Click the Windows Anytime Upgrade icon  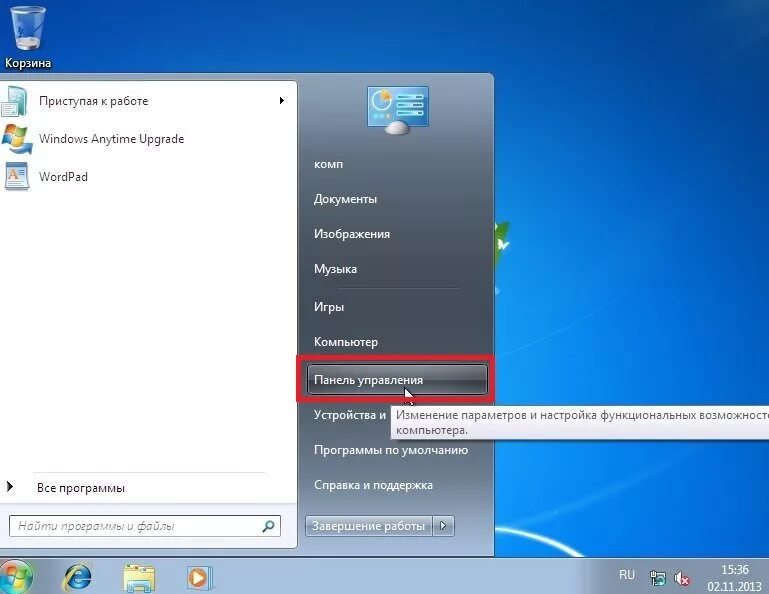click(x=16, y=139)
